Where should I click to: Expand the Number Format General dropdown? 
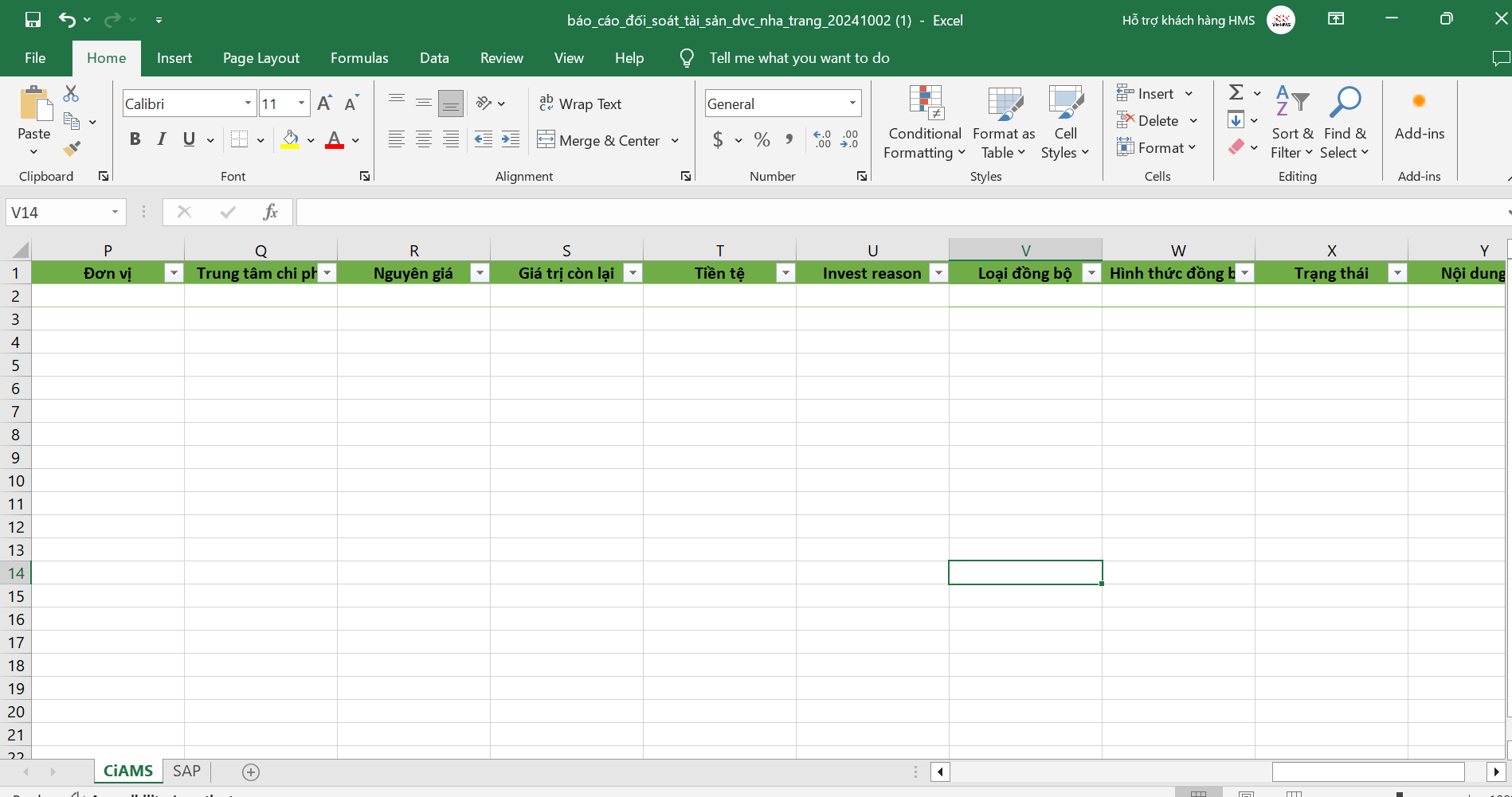[852, 104]
